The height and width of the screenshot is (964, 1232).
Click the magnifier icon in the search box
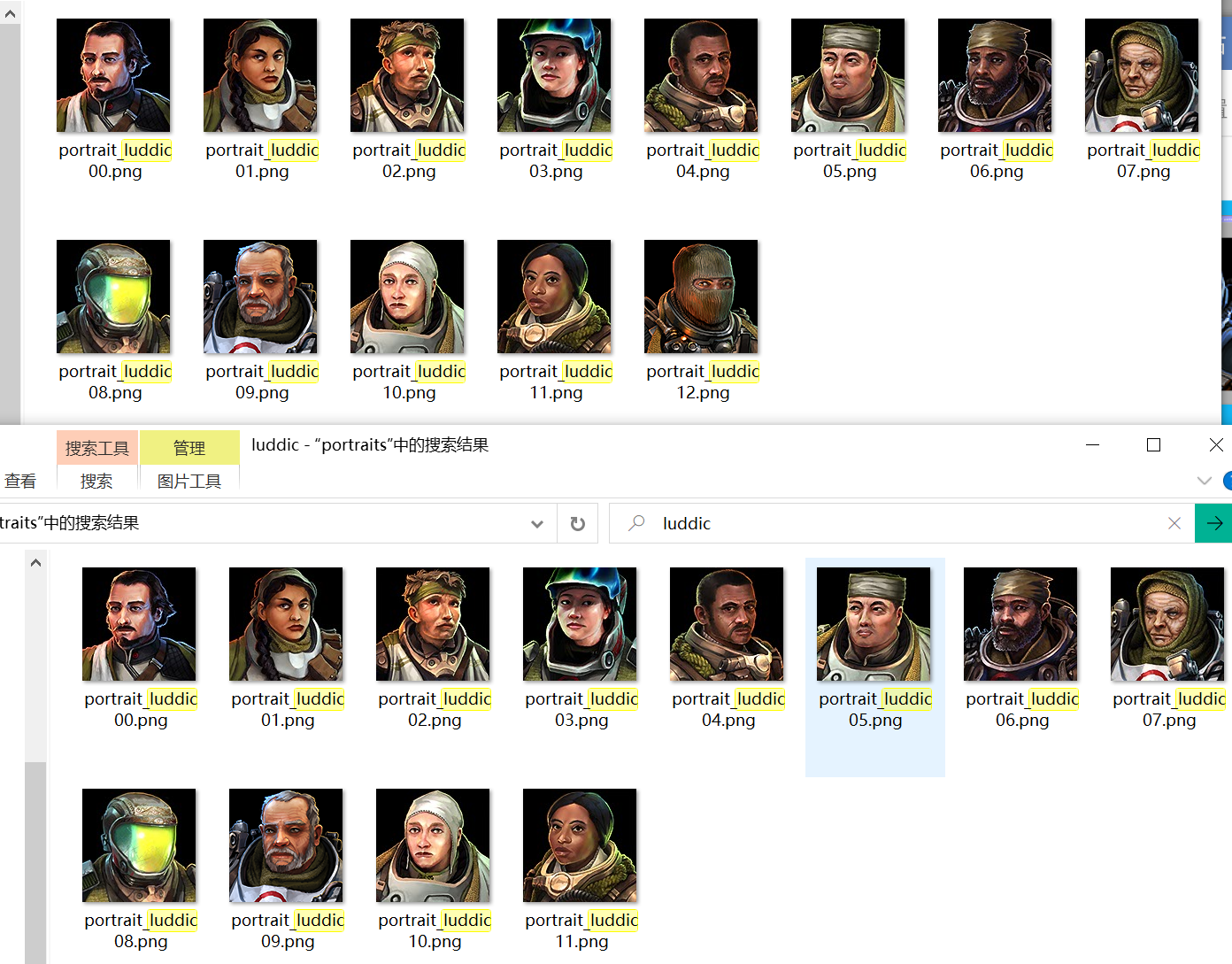[636, 523]
